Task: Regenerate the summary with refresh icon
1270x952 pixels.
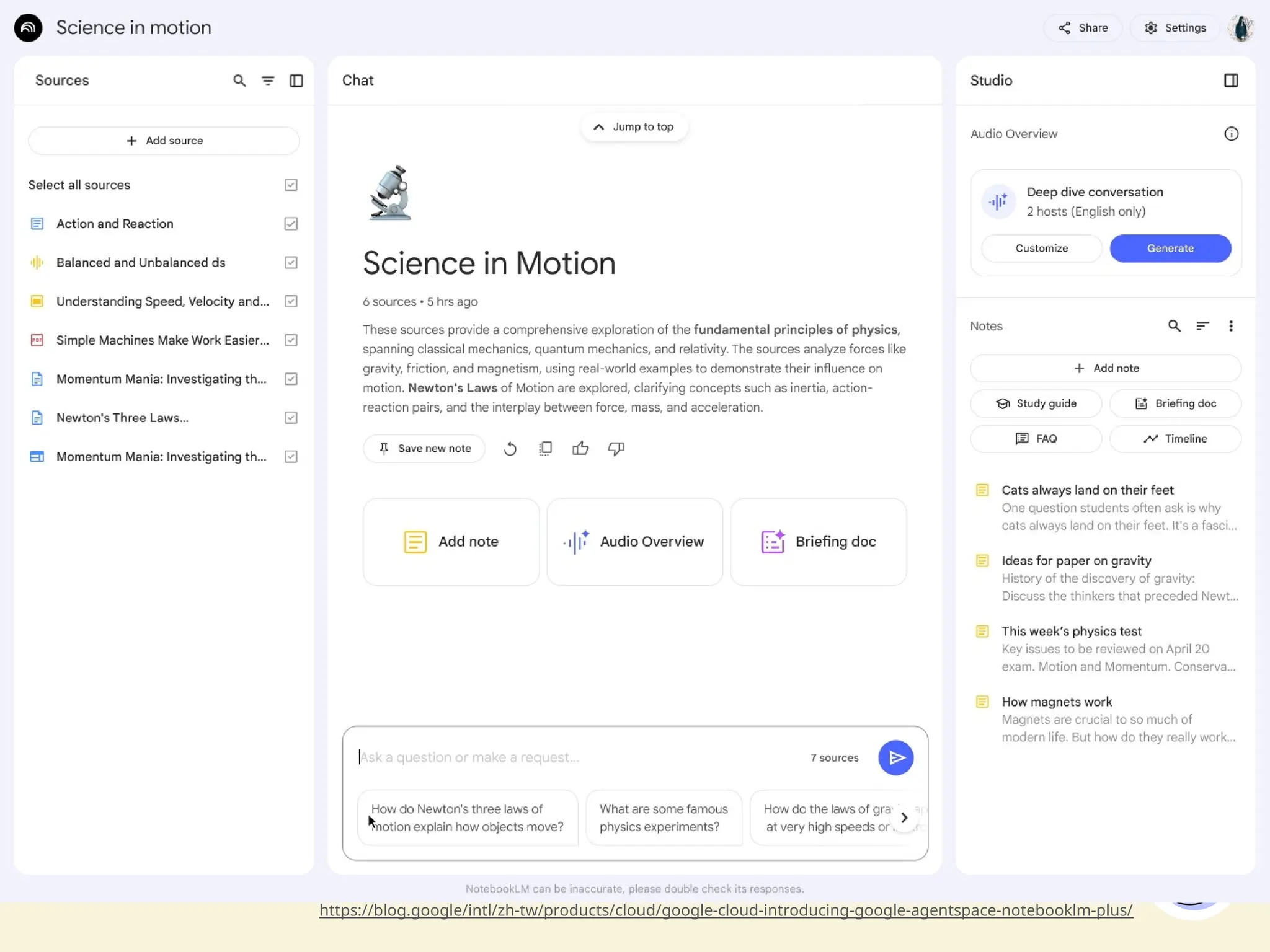Action: (x=510, y=449)
